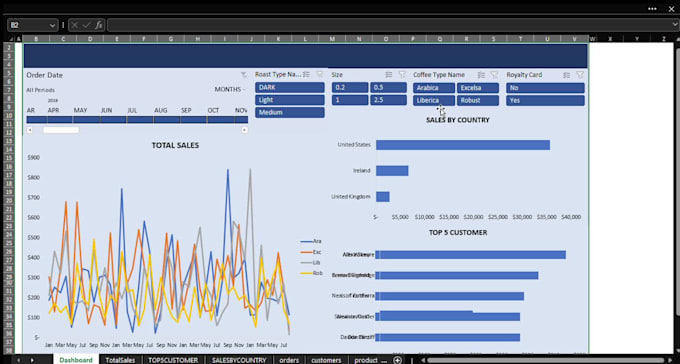Click timeline scrollbar left arrow
Screen dimensions: 680x364
coord(29,130)
